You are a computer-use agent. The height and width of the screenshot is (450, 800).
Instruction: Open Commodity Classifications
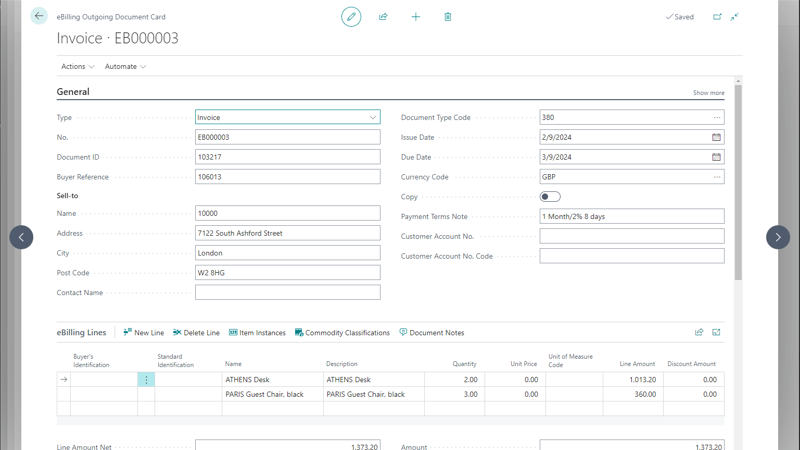(342, 333)
